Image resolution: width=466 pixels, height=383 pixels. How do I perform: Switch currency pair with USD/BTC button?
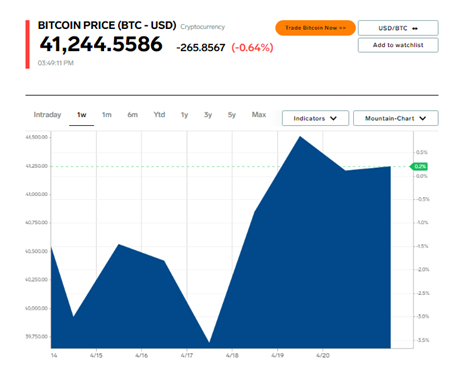(398, 28)
